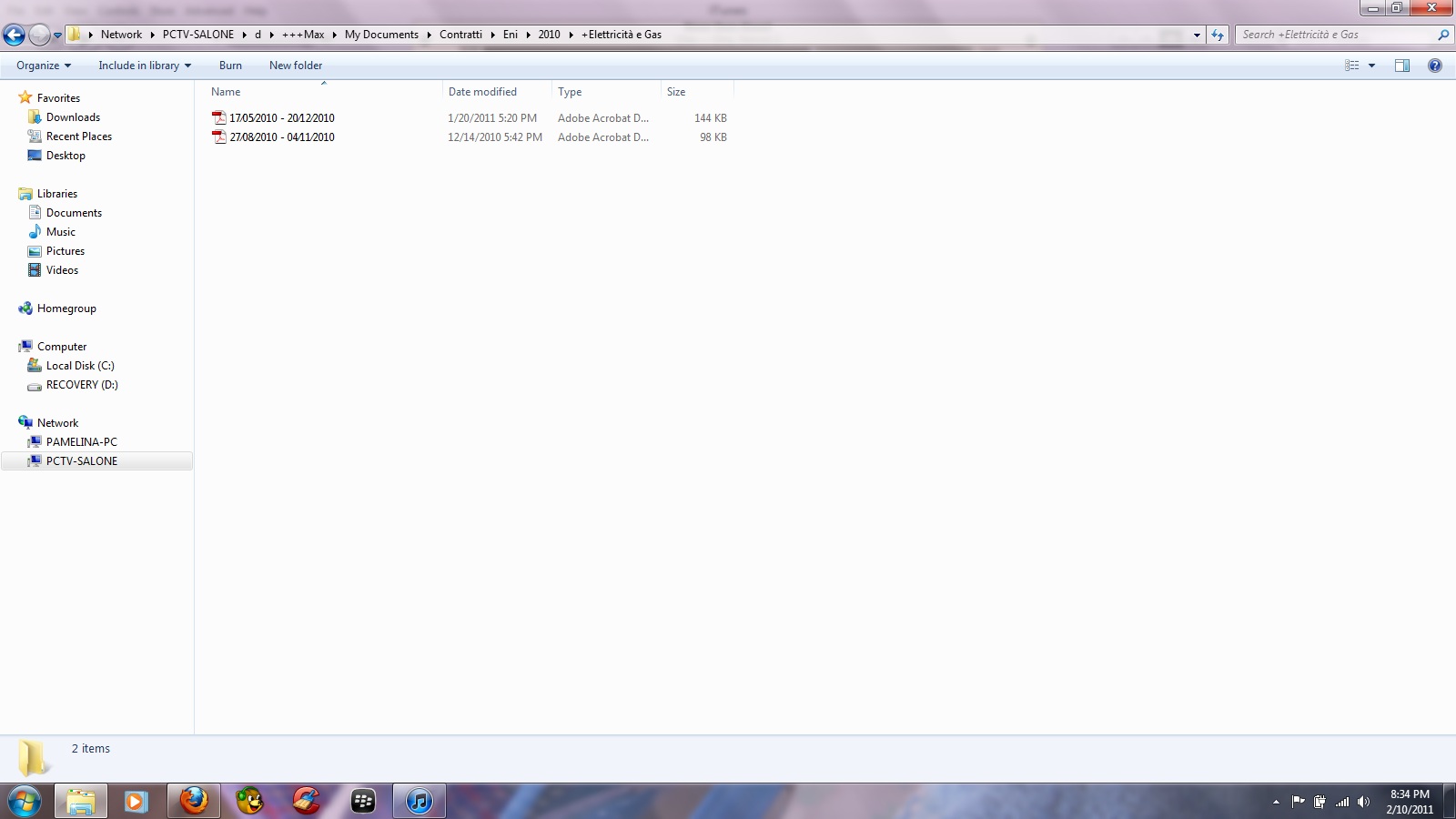Open the view options dropdown arrow
Screen dimensions: 1456x819
coord(1371,66)
